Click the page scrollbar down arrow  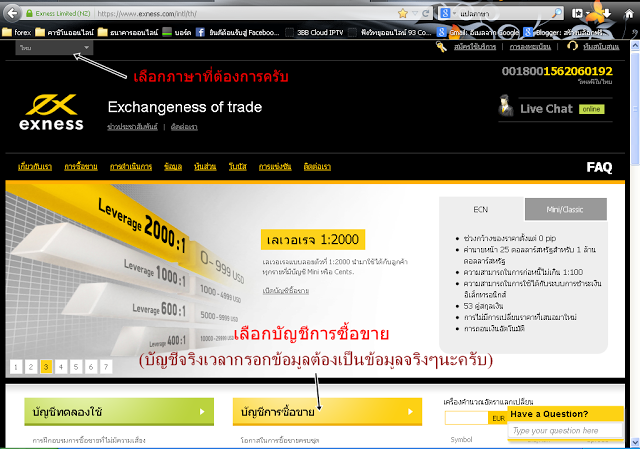635,442
